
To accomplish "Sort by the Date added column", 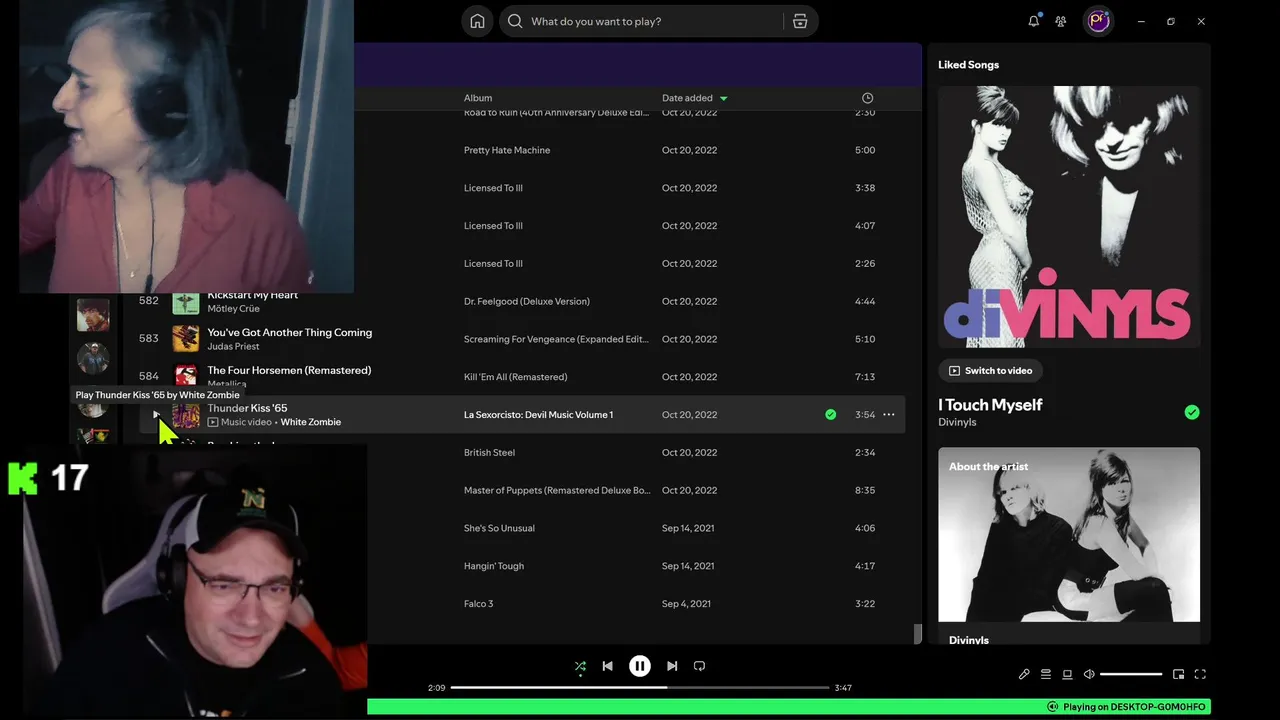I will 695,98.
